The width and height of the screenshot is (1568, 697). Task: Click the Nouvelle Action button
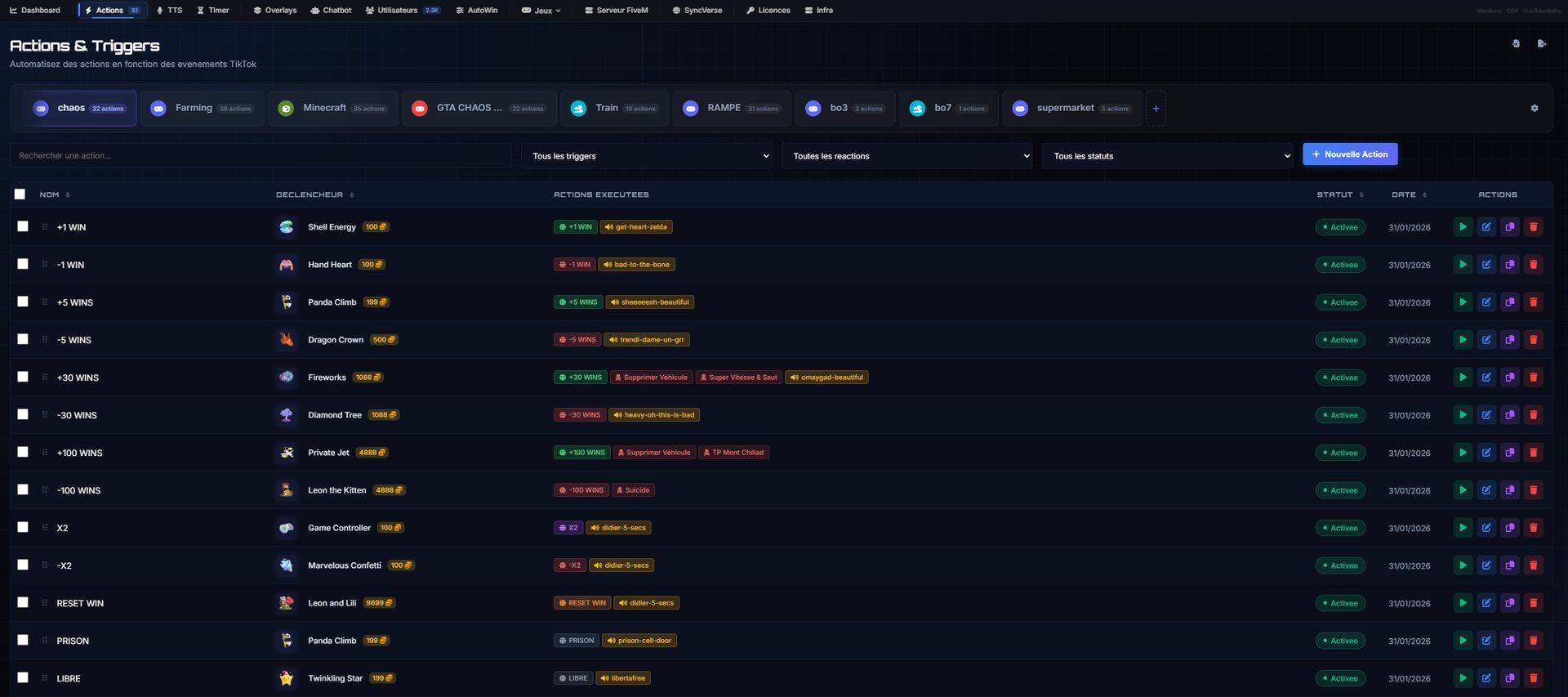(x=1349, y=154)
